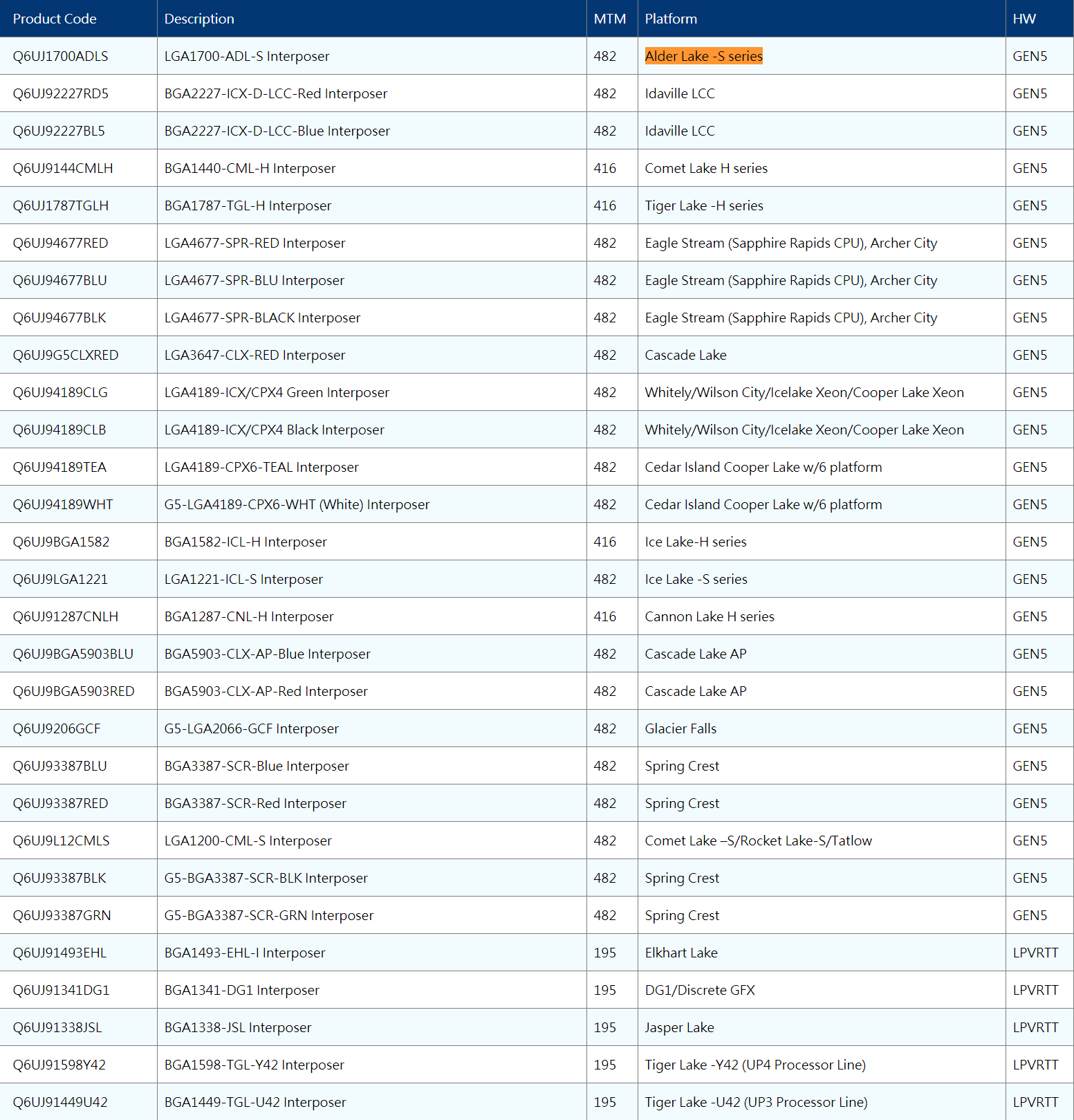Click Glacier Falls platform cell
The width and height of the screenshot is (1074, 1120).
coord(680,728)
